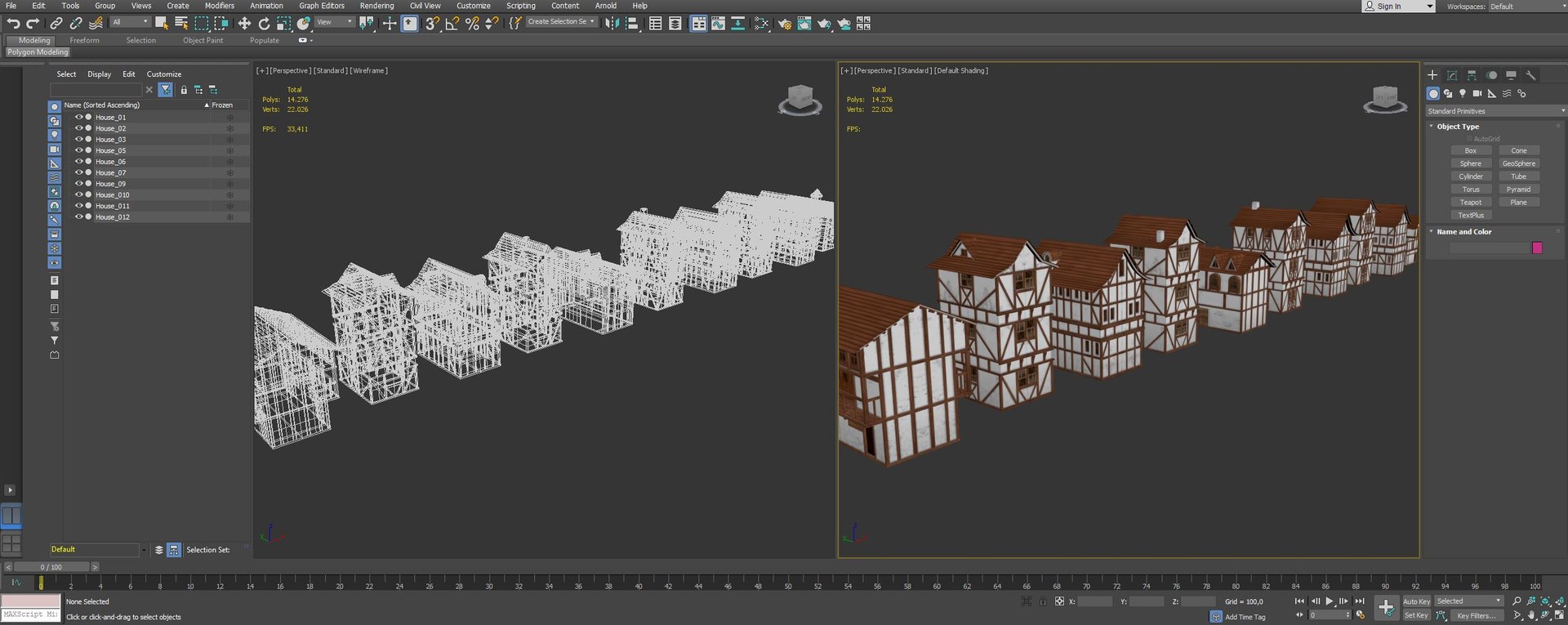
Task: Switch to the Freeform ribbon tab
Action: (84, 40)
